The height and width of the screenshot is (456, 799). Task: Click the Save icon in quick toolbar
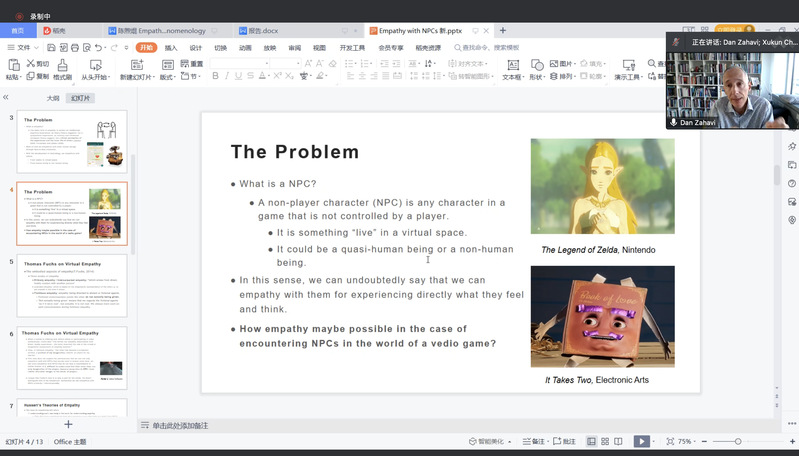pyautogui.click(x=51, y=47)
